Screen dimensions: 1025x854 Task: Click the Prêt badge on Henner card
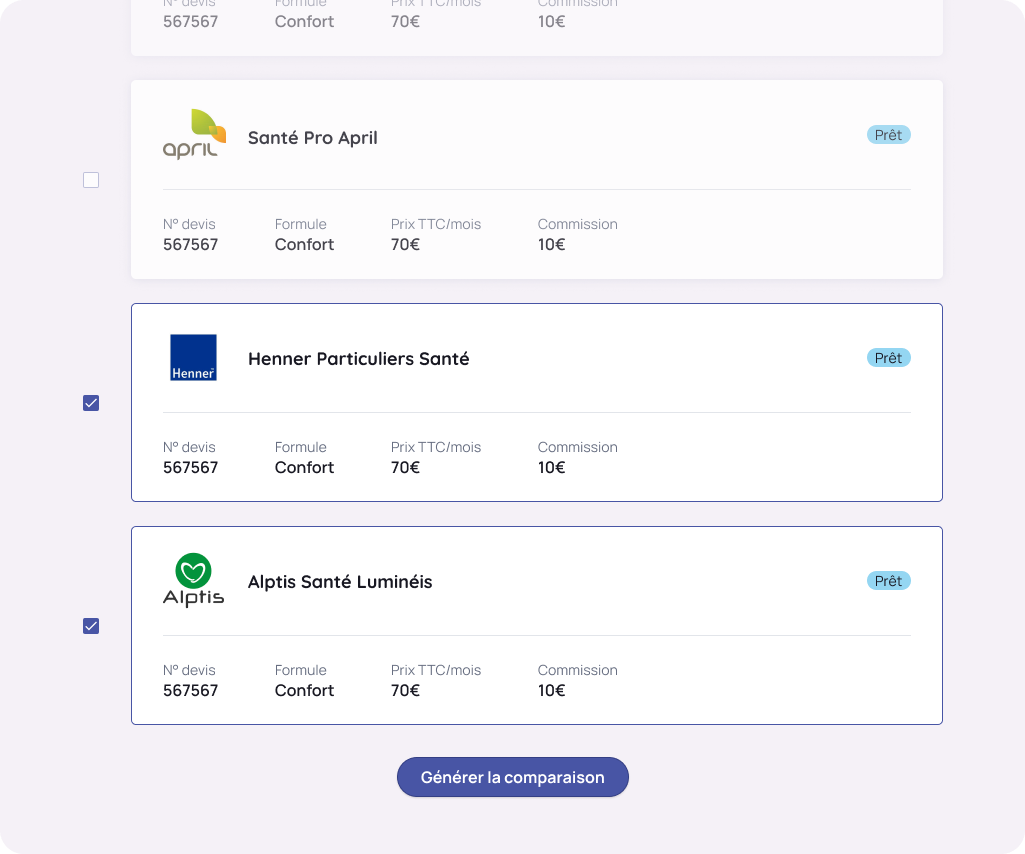(888, 358)
